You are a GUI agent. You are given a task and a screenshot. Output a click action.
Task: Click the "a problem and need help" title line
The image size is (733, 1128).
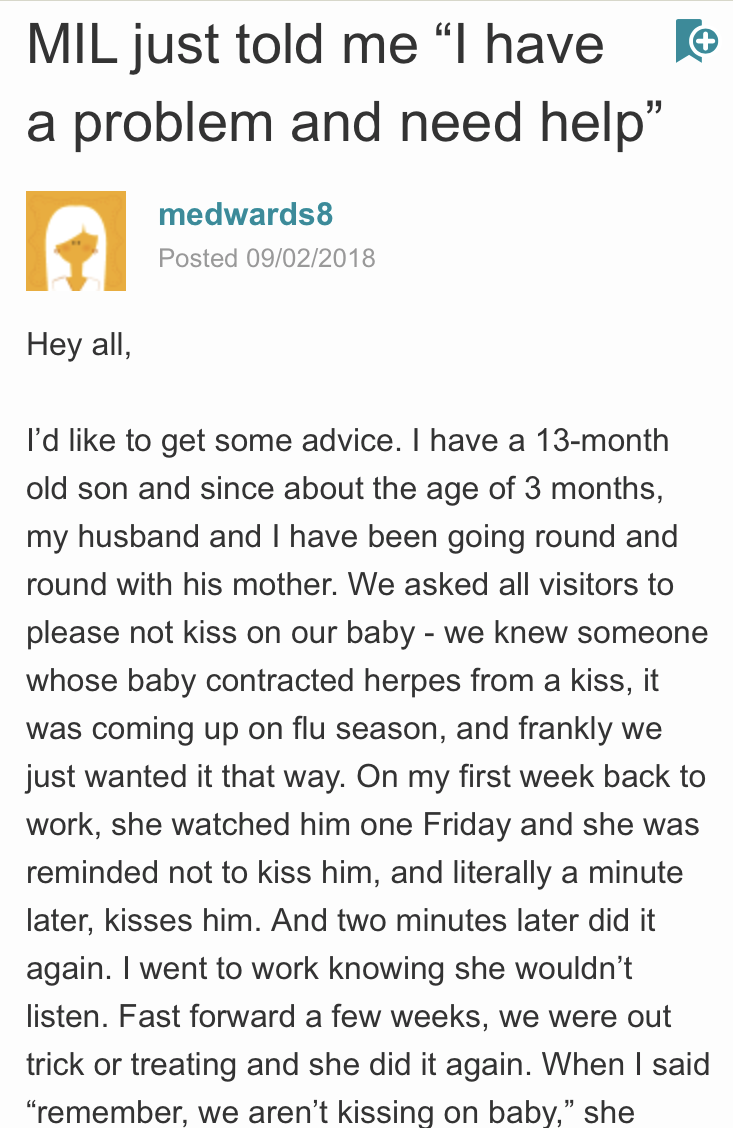point(345,123)
